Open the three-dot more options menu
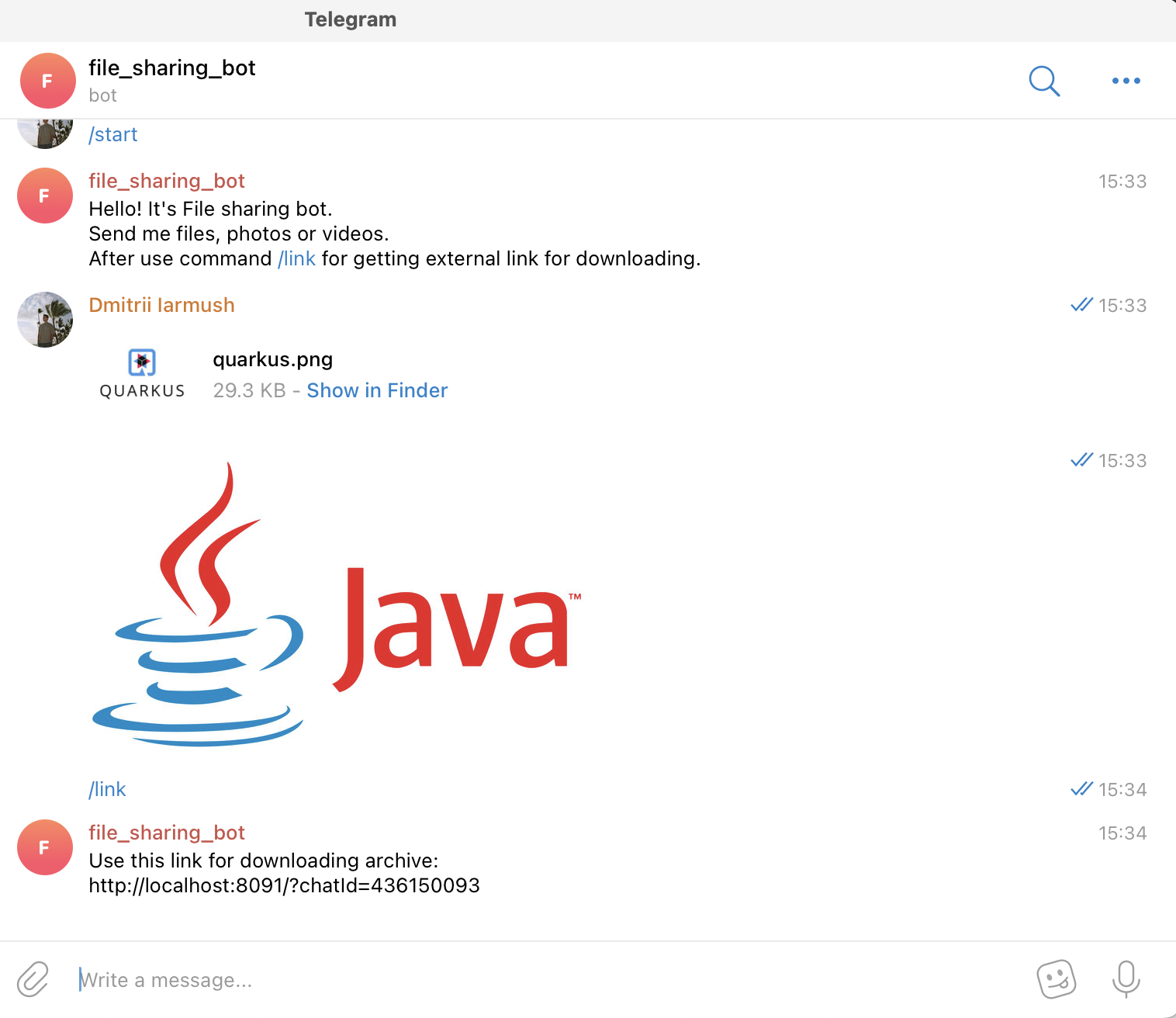Screen dimensions: 1176x1018 tap(1126, 81)
